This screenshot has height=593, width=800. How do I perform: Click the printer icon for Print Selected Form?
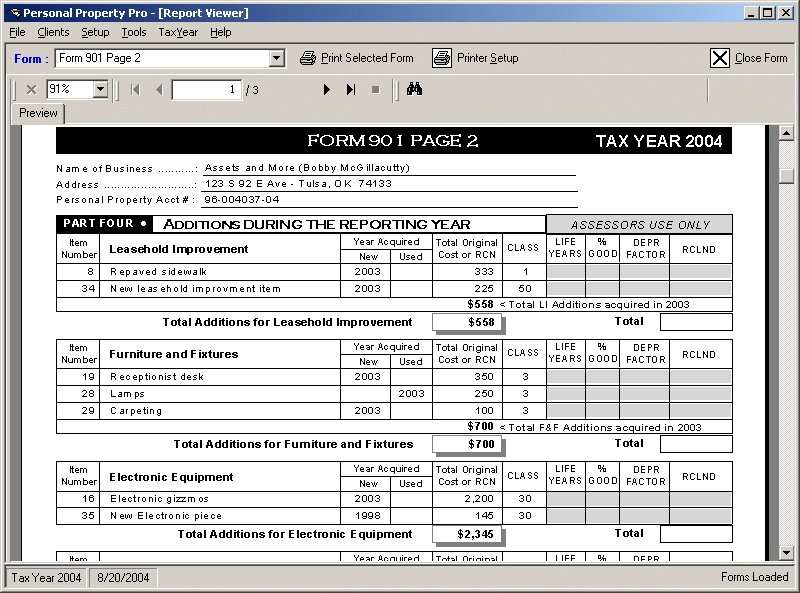[x=308, y=58]
